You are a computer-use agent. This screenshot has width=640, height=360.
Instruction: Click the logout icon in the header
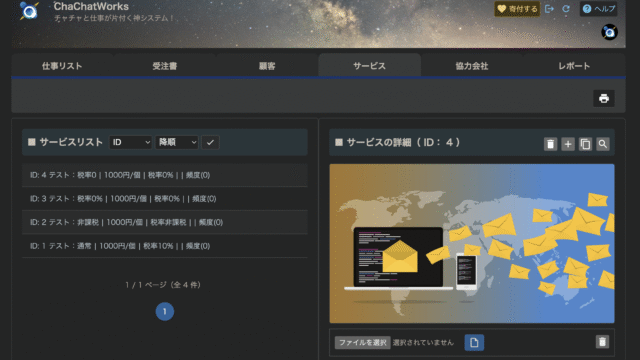549,9
